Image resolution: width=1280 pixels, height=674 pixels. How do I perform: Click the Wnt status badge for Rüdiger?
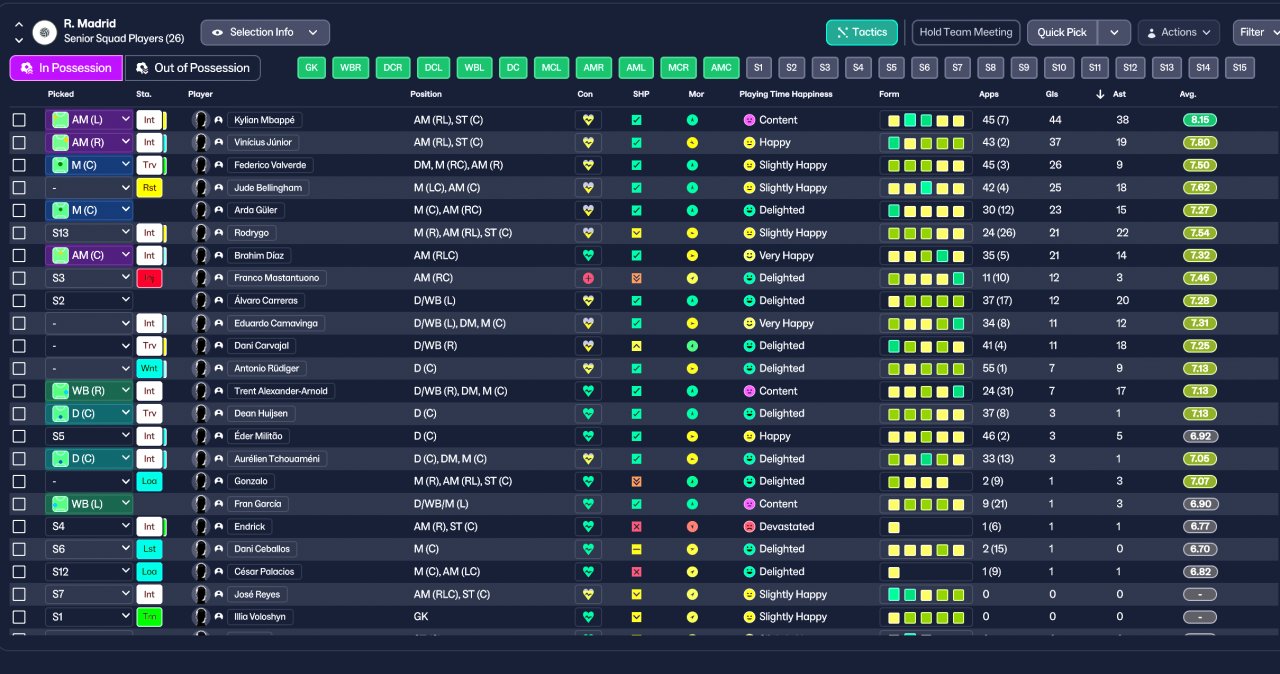pos(150,368)
